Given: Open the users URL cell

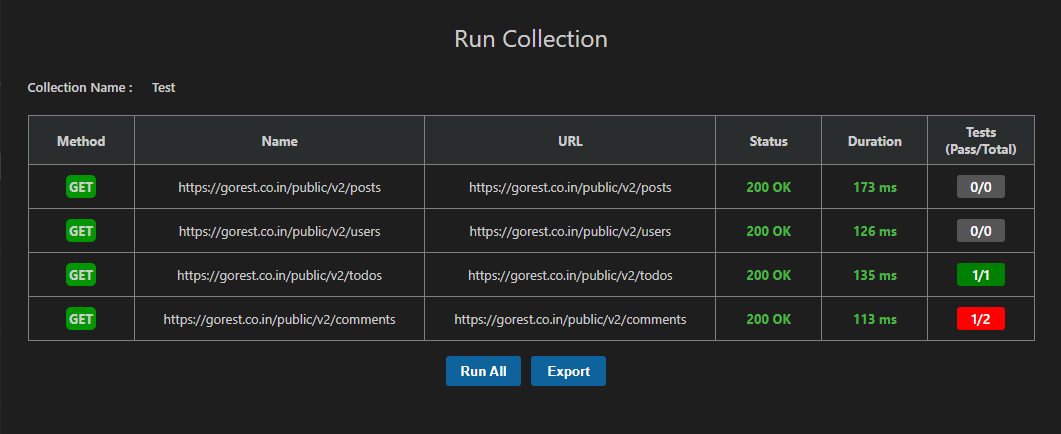Looking at the screenshot, I should click(570, 231).
